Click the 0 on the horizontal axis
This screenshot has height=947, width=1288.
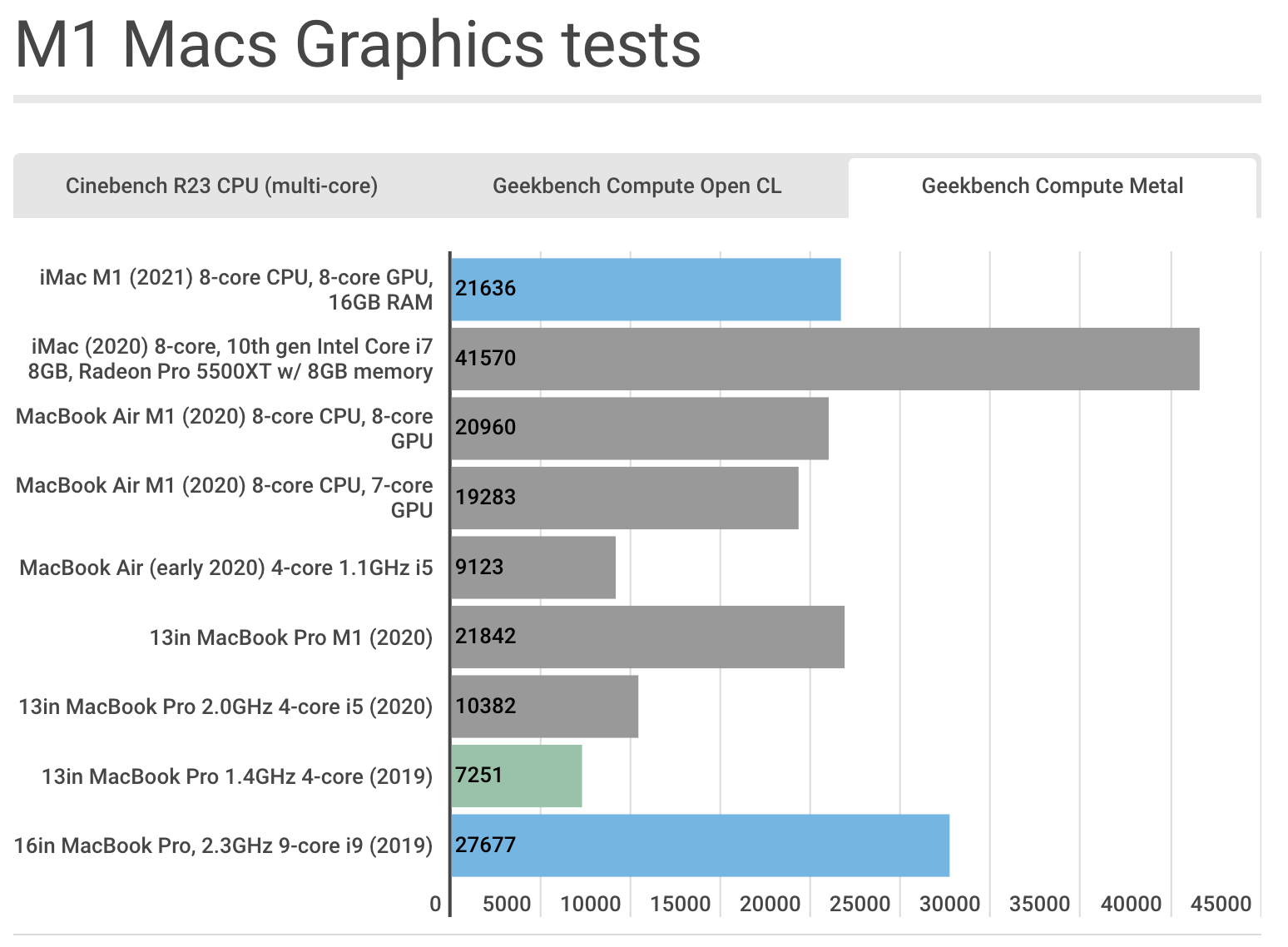click(x=435, y=903)
